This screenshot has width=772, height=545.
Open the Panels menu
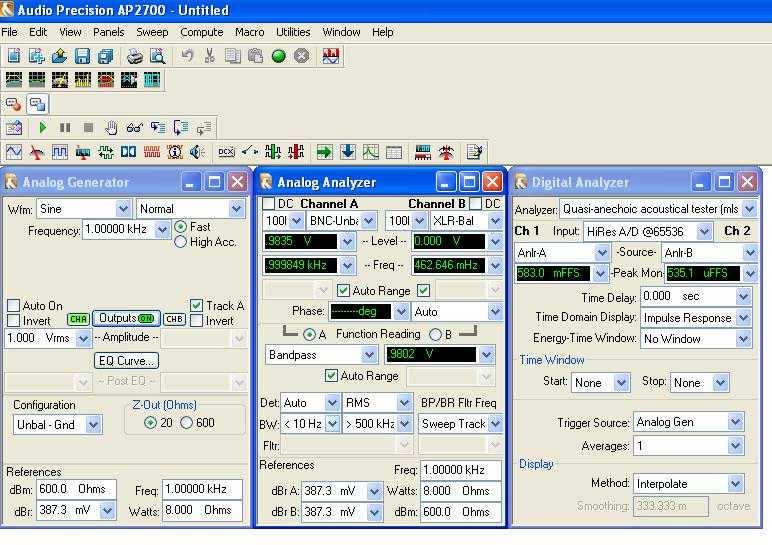click(108, 32)
